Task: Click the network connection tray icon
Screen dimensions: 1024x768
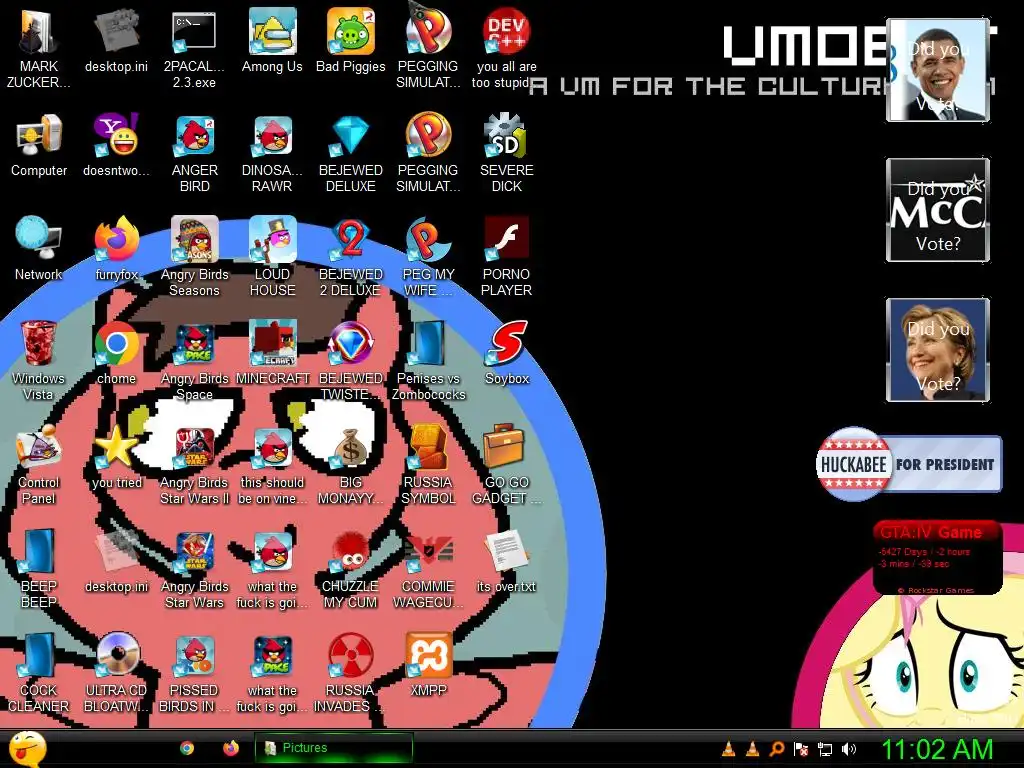Action: click(825, 749)
